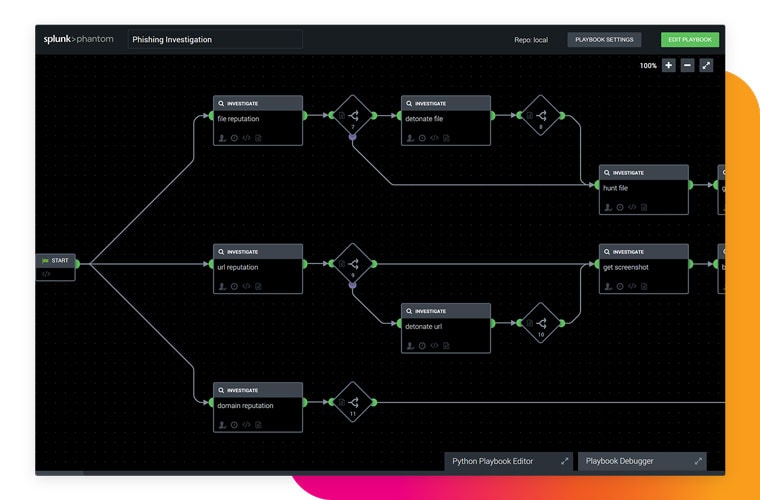The height and width of the screenshot is (500, 760).
Task: Click the domain reputation delay clock icon
Action: 234,425
